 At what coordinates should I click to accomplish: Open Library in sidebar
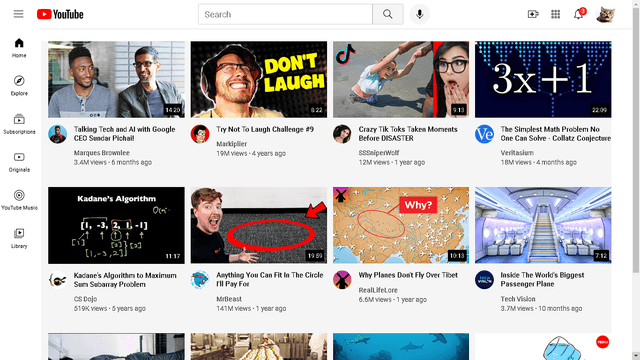point(19,238)
